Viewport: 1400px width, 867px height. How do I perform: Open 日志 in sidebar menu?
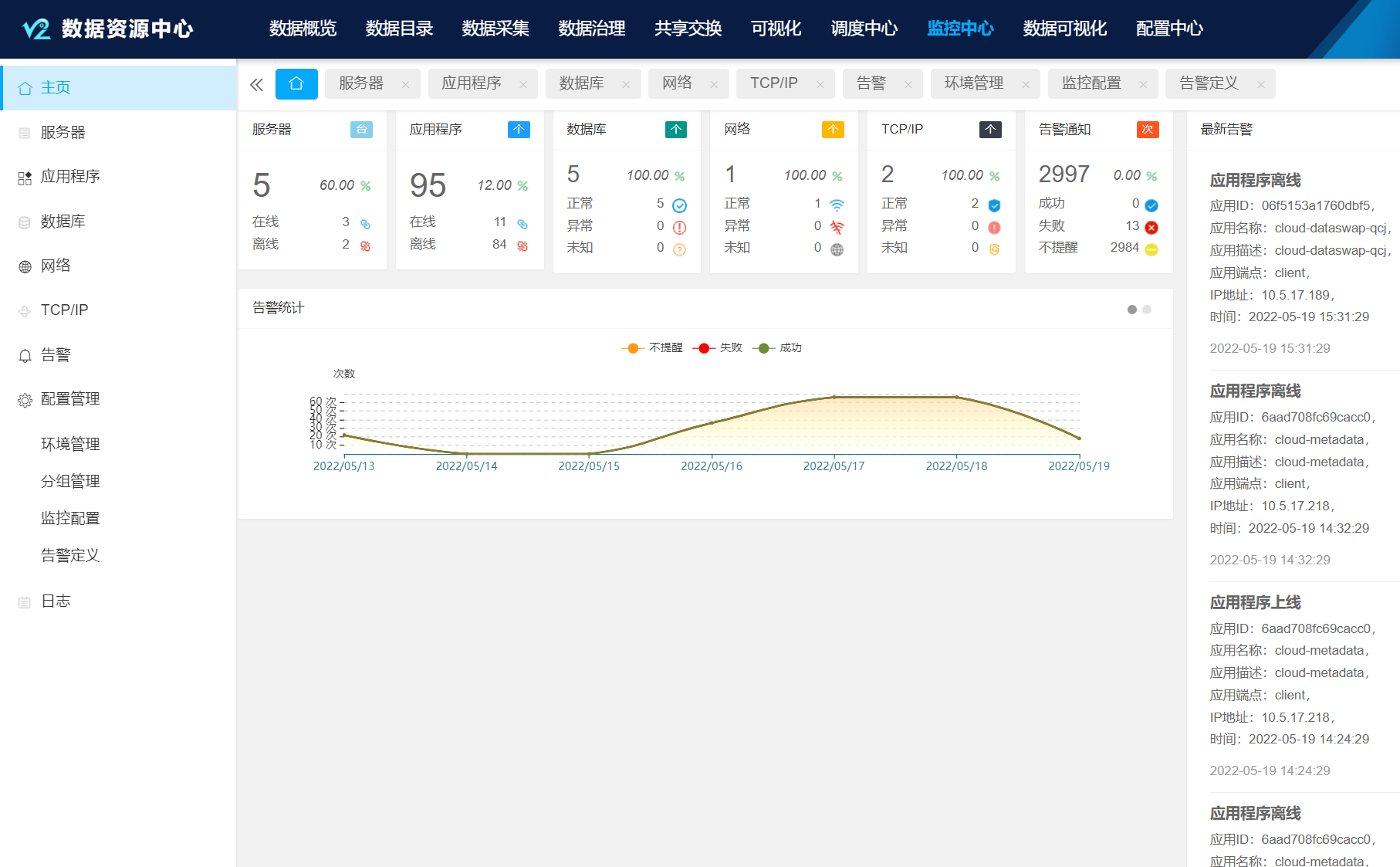56,601
